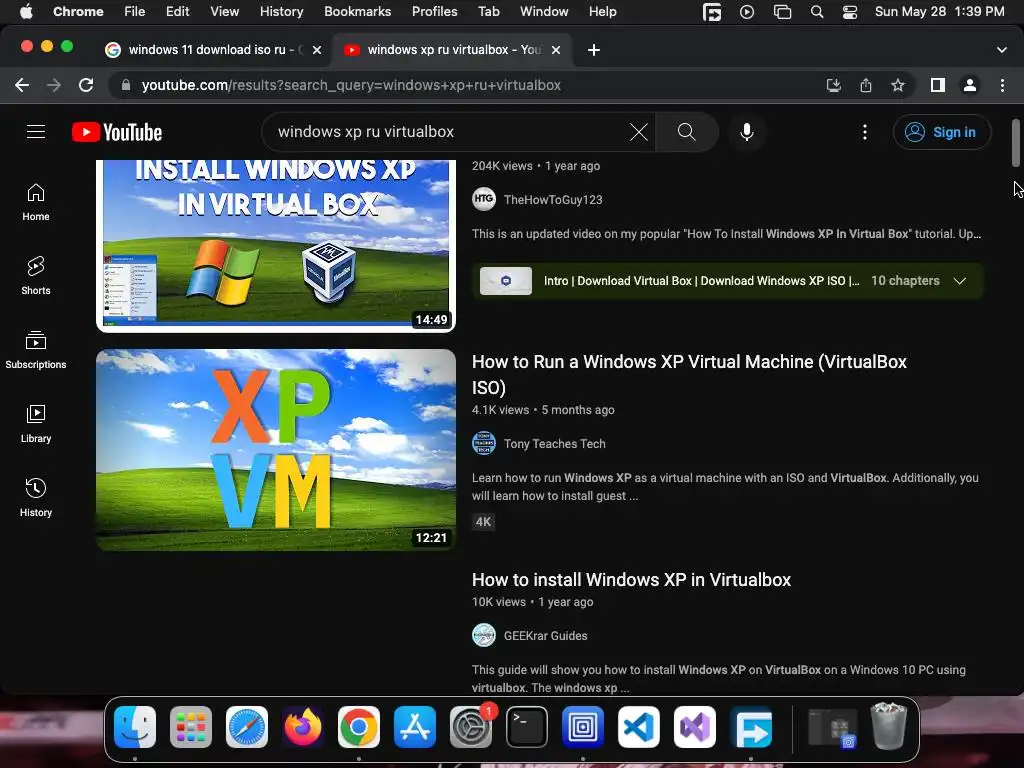Reload the current page
The height and width of the screenshot is (768, 1024).
(86, 85)
